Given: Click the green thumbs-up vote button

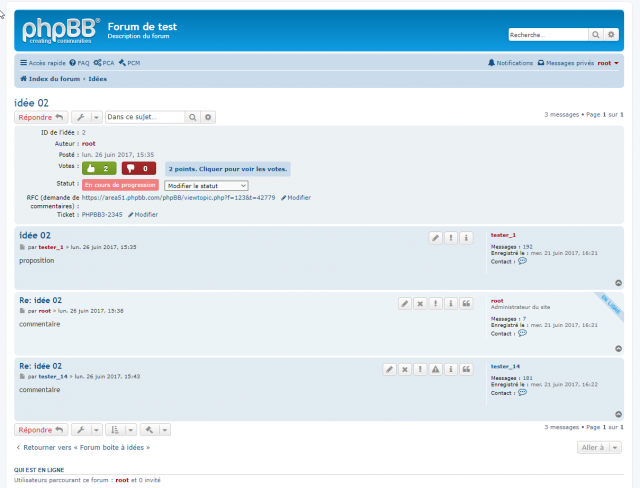Looking at the screenshot, I should point(99,168).
